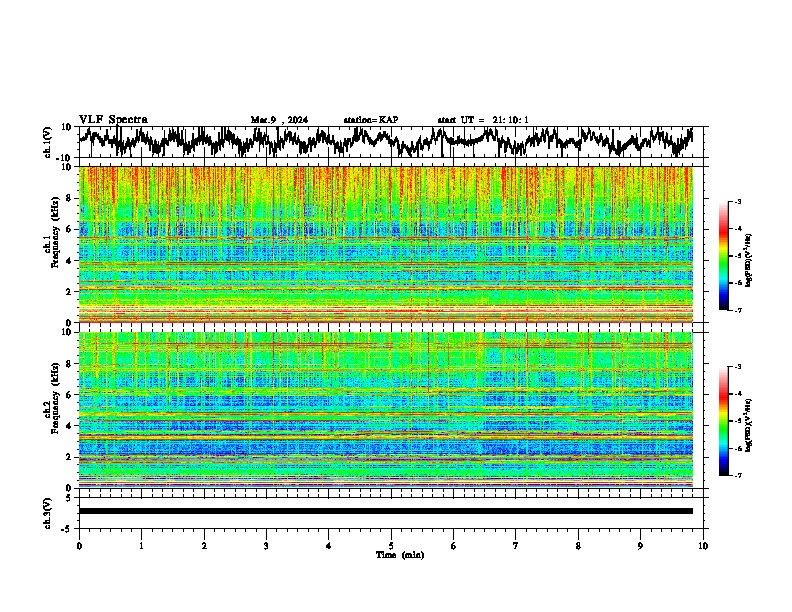Click inside the ch.1 spectrogram
This screenshot has width=792, height=612.
point(386,244)
